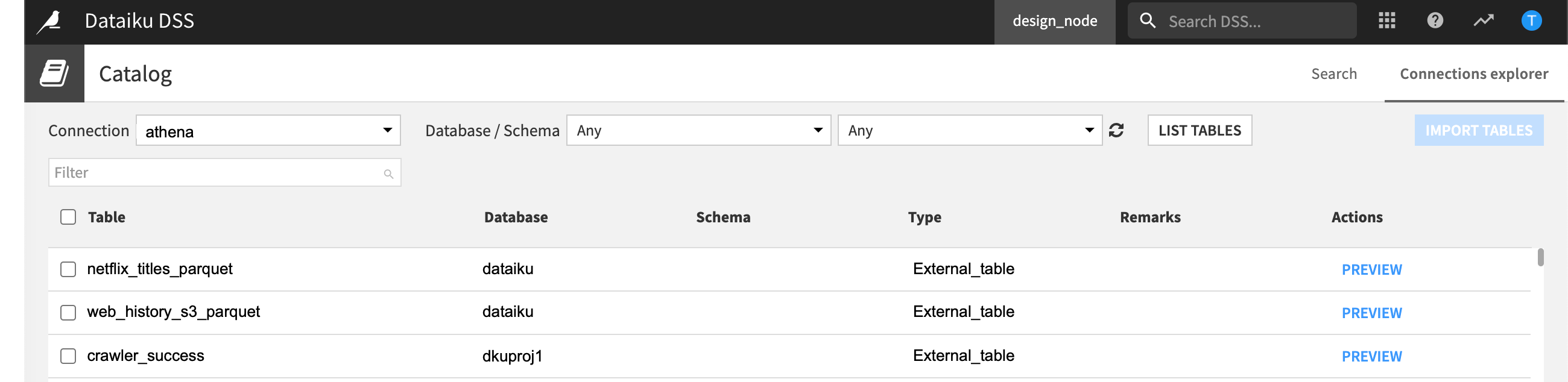Click the Actions column header
Image resolution: width=1568 pixels, height=382 pixels.
point(1357,217)
